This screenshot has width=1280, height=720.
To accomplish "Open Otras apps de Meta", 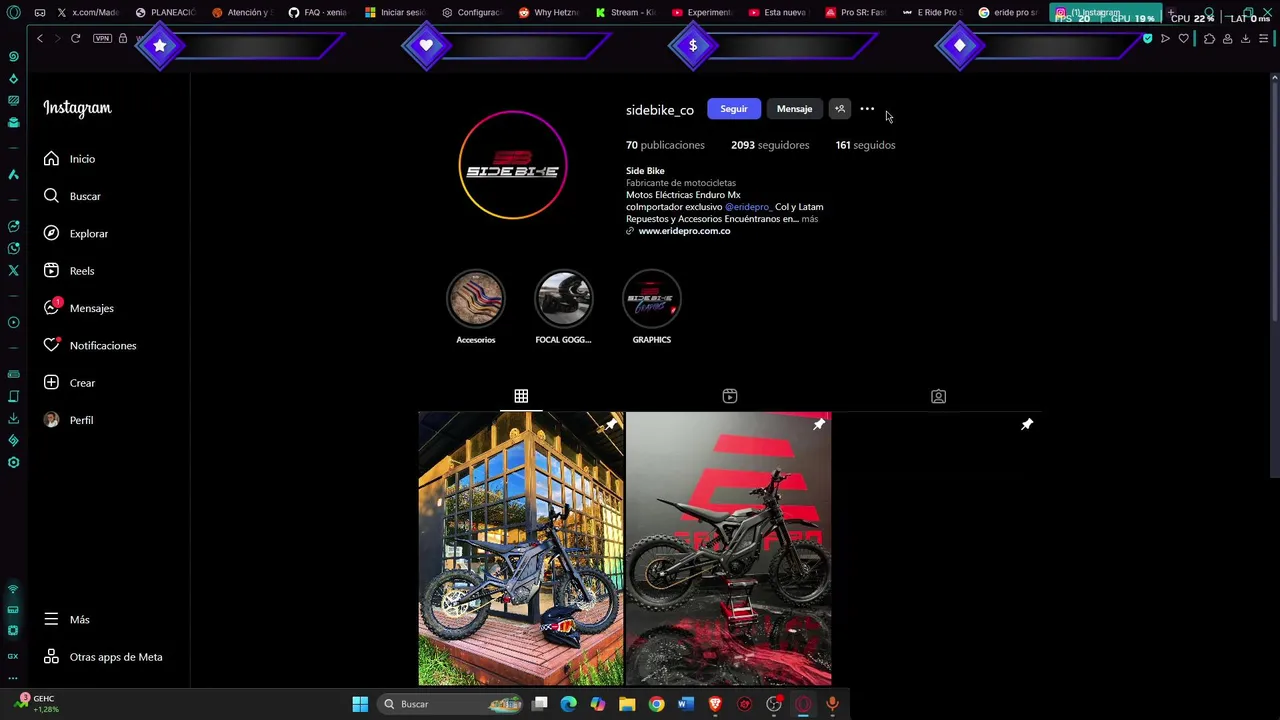I will click(x=102, y=657).
